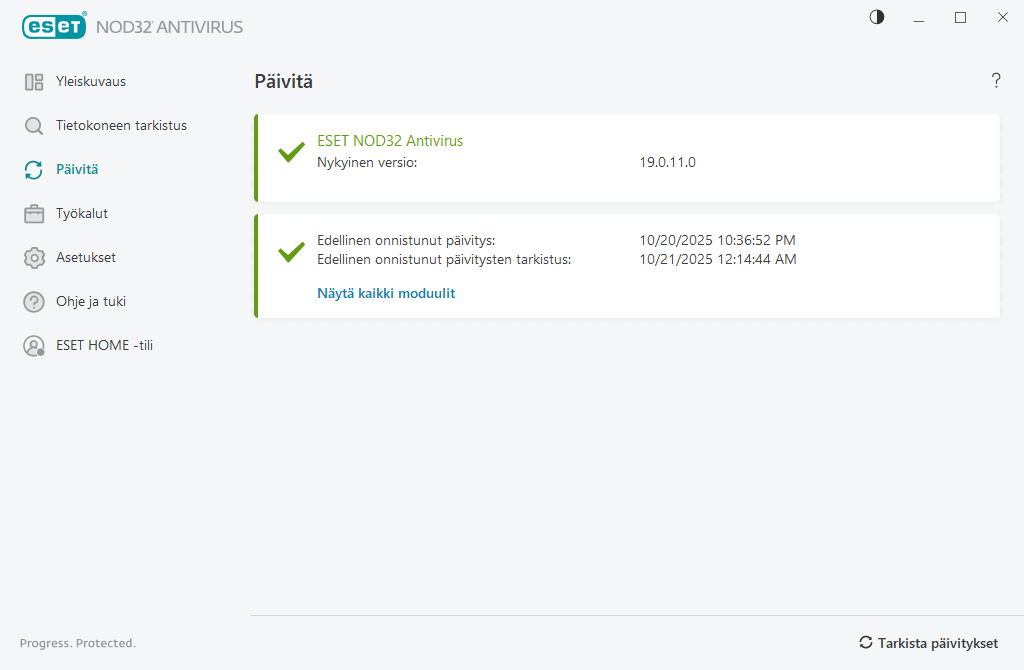1024x670 pixels.
Task: Open help with the question mark icon
Action: [996, 81]
